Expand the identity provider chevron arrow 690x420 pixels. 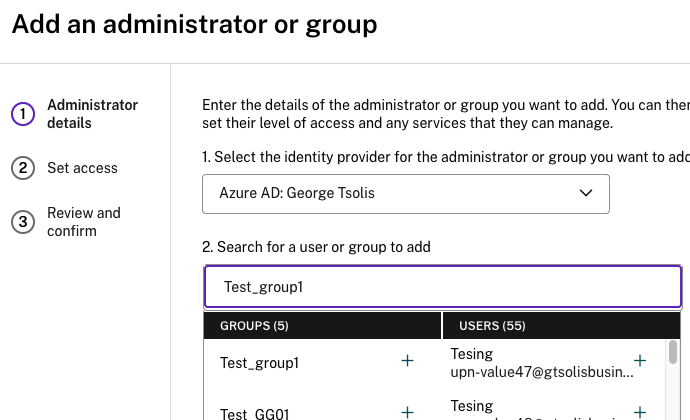pos(586,193)
